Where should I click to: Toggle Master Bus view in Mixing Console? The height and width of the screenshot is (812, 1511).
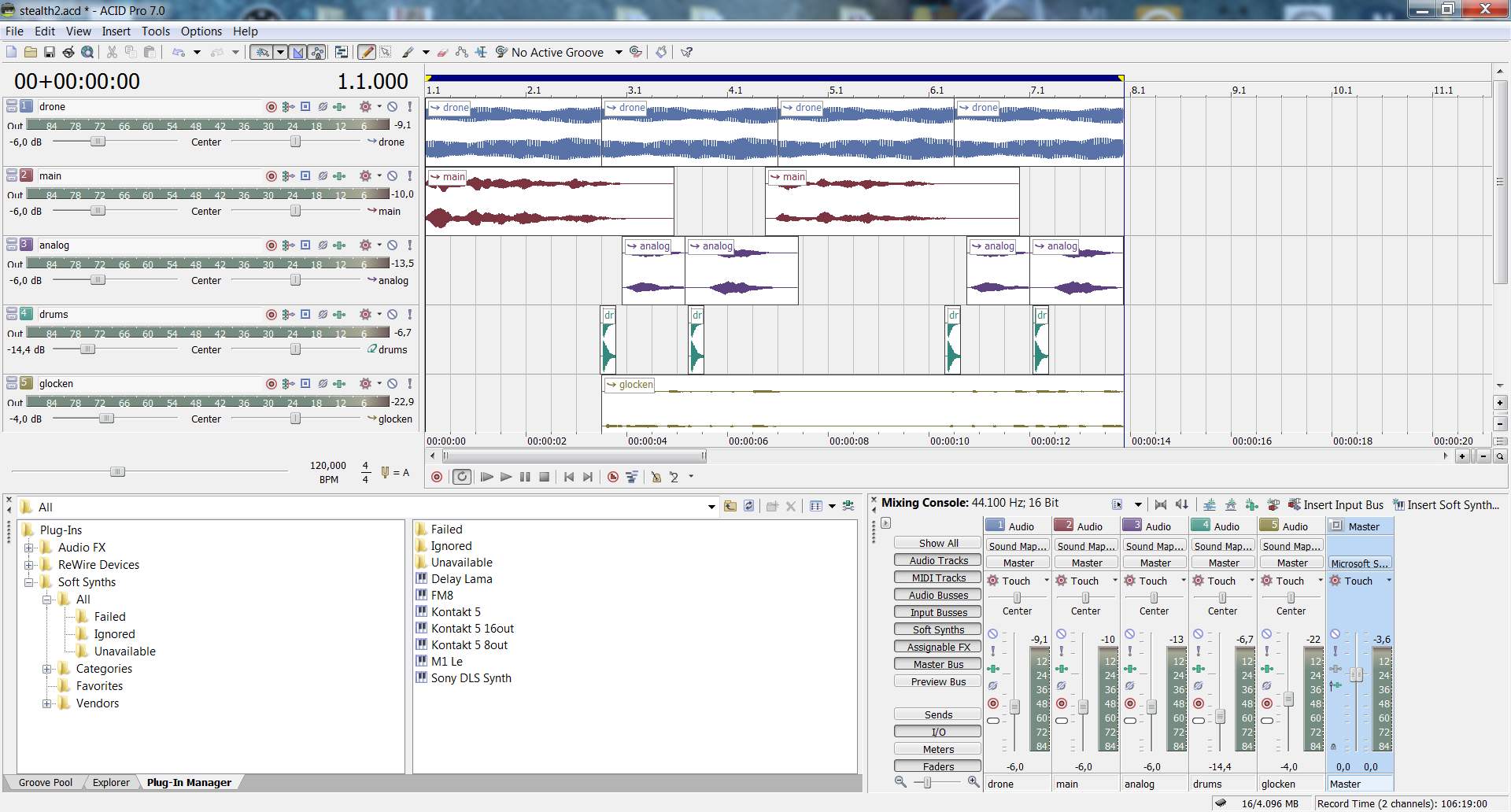coord(938,664)
